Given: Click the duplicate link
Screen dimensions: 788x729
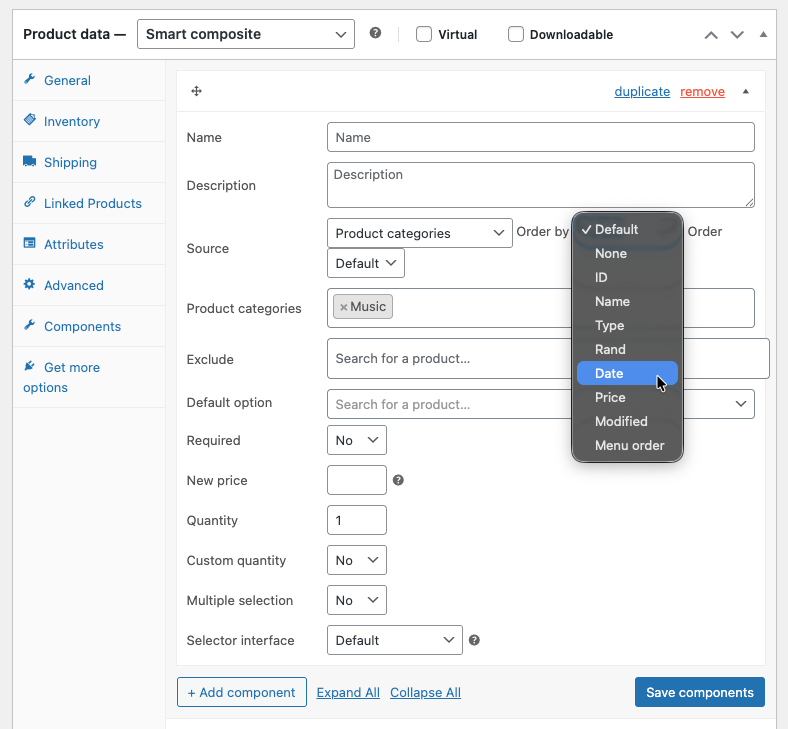Looking at the screenshot, I should click(x=642, y=91).
